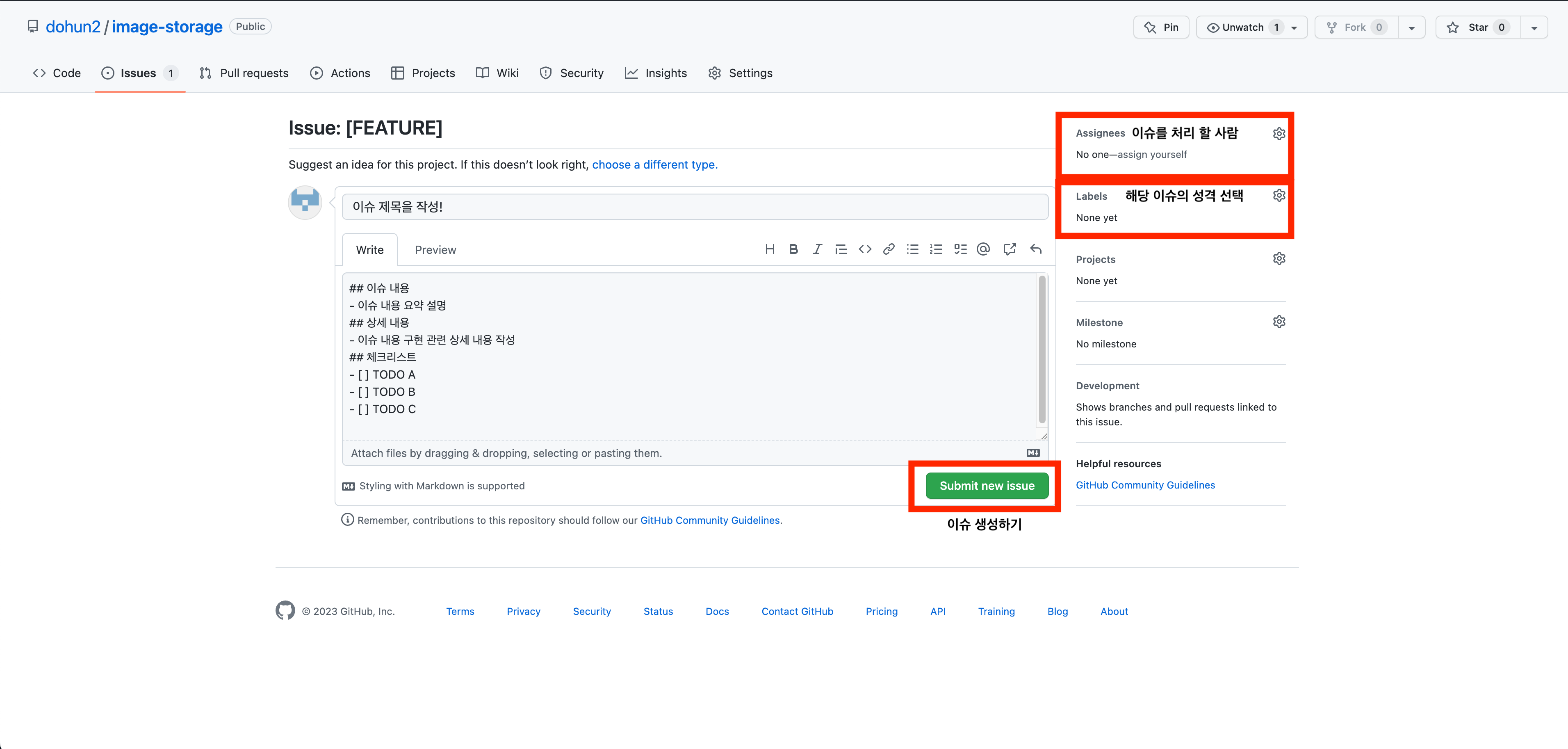
Task: Expand the Star lists dropdown arrow
Action: point(1534,28)
